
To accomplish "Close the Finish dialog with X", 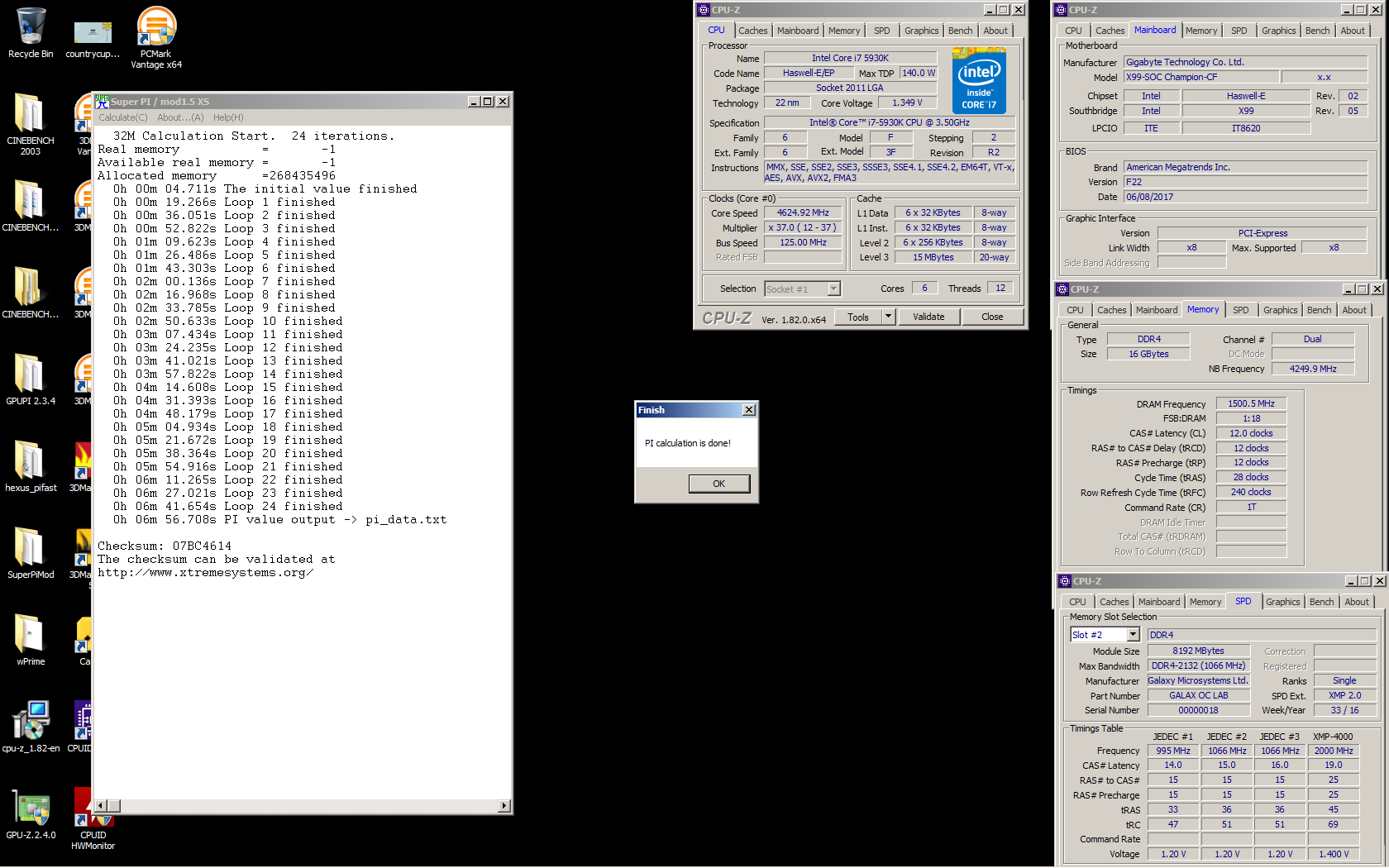I will (749, 410).
